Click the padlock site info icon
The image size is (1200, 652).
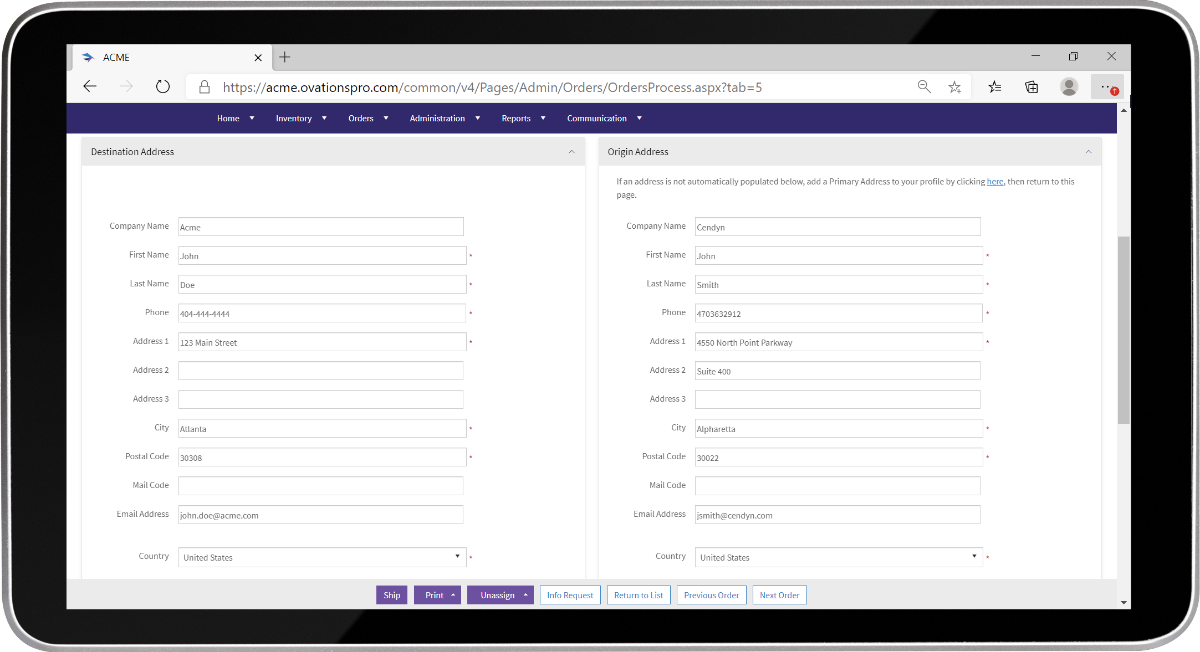(x=204, y=87)
